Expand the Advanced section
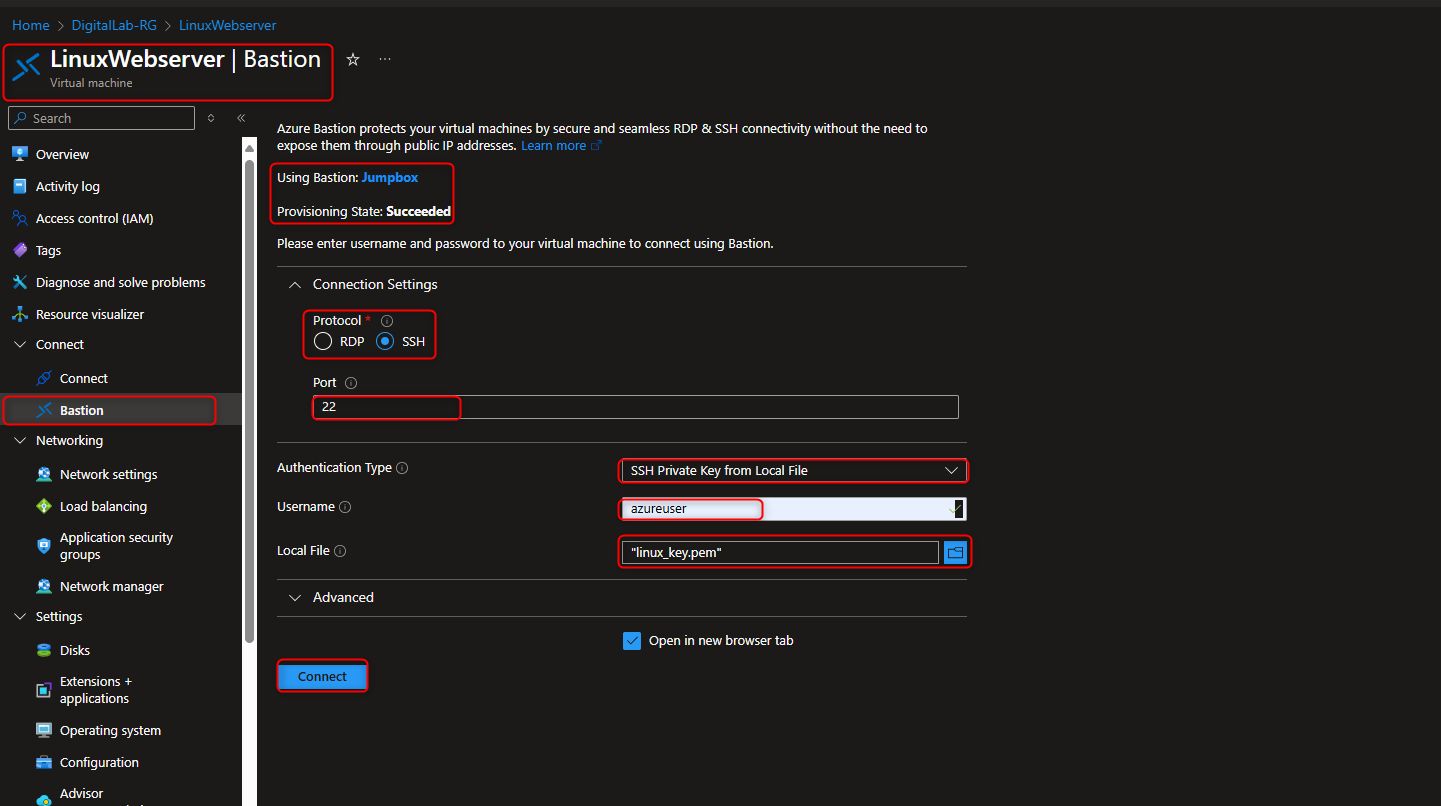Image resolution: width=1441 pixels, height=806 pixels. click(295, 597)
